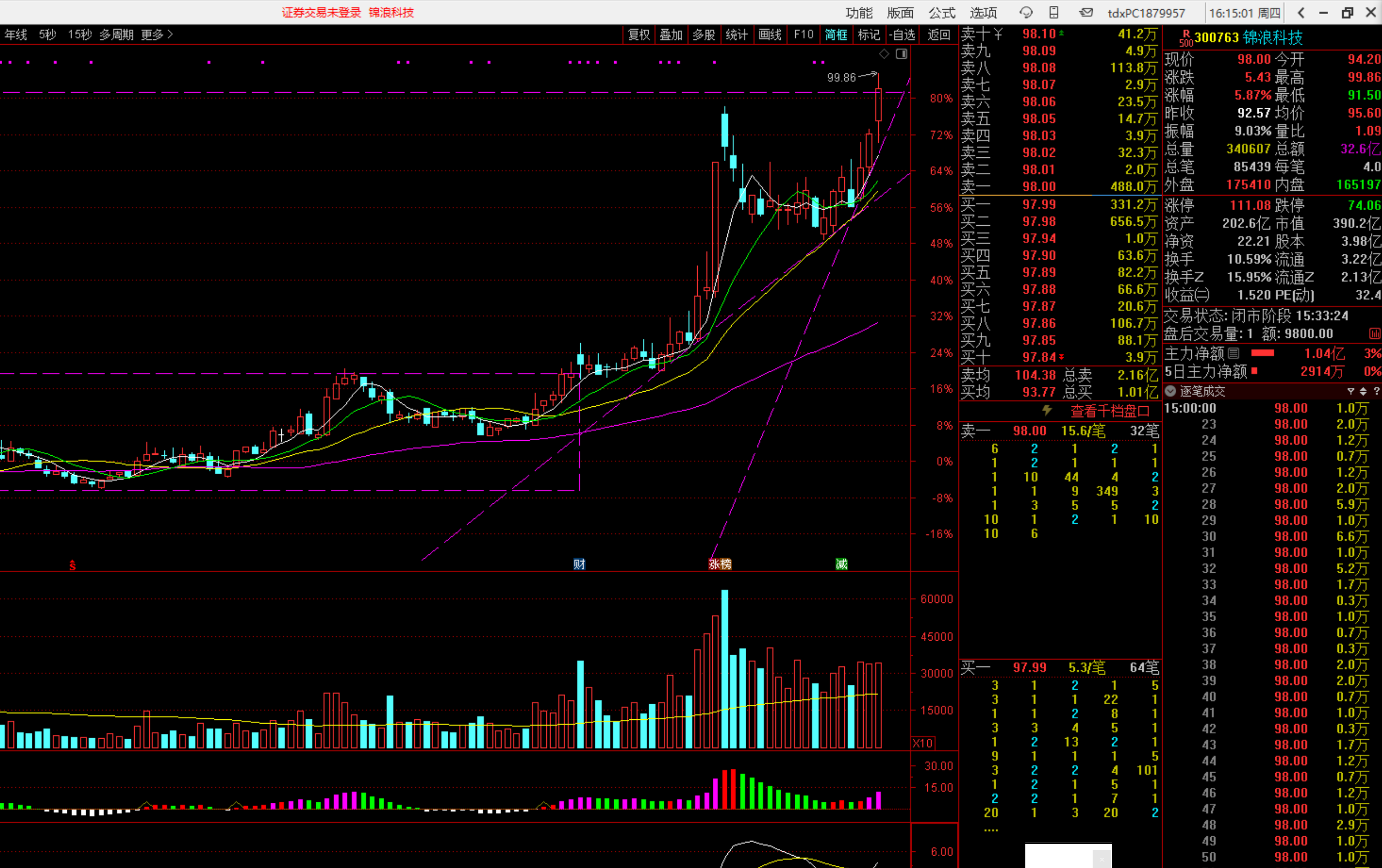Expand the 更多 period options
The width and height of the screenshot is (1382, 868).
[x=157, y=34]
